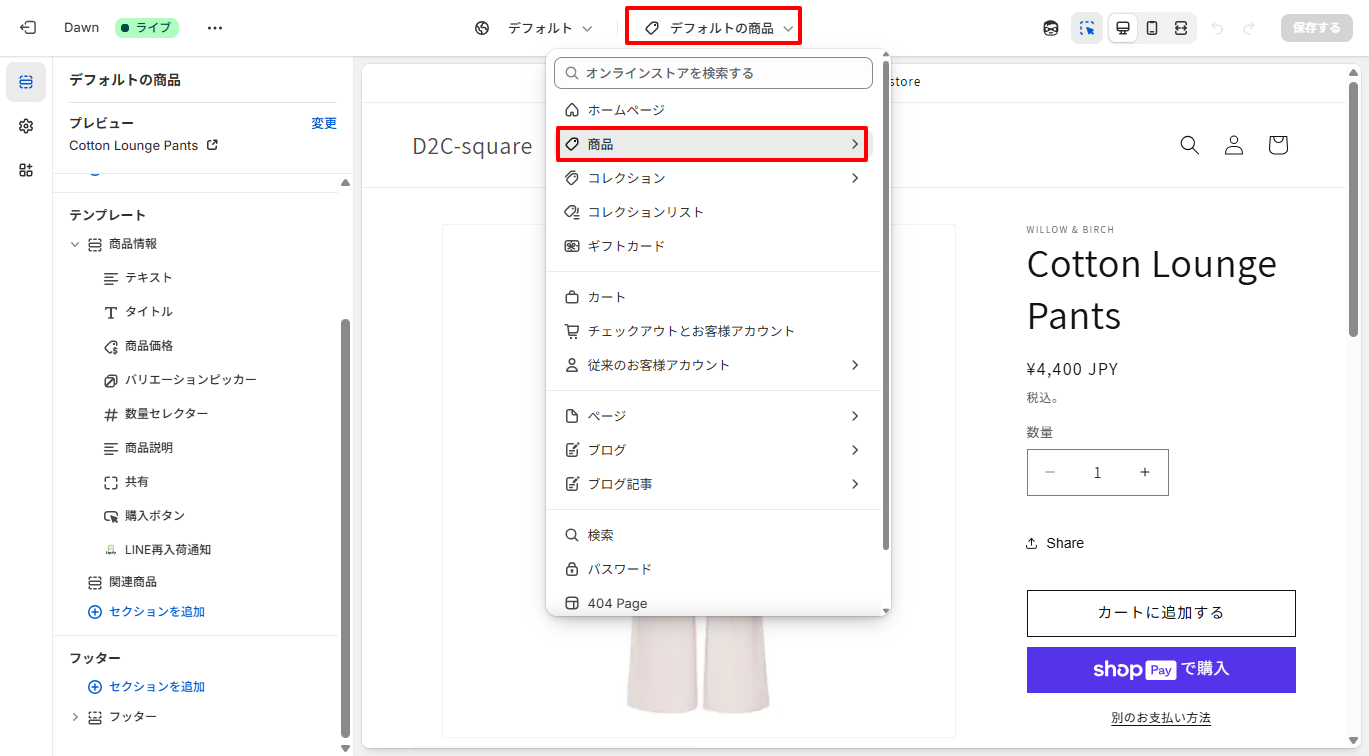Viewport: 1369px width, 756px height.
Task: Toggle the inspector selection mode icon
Action: pyautogui.click(x=1087, y=28)
